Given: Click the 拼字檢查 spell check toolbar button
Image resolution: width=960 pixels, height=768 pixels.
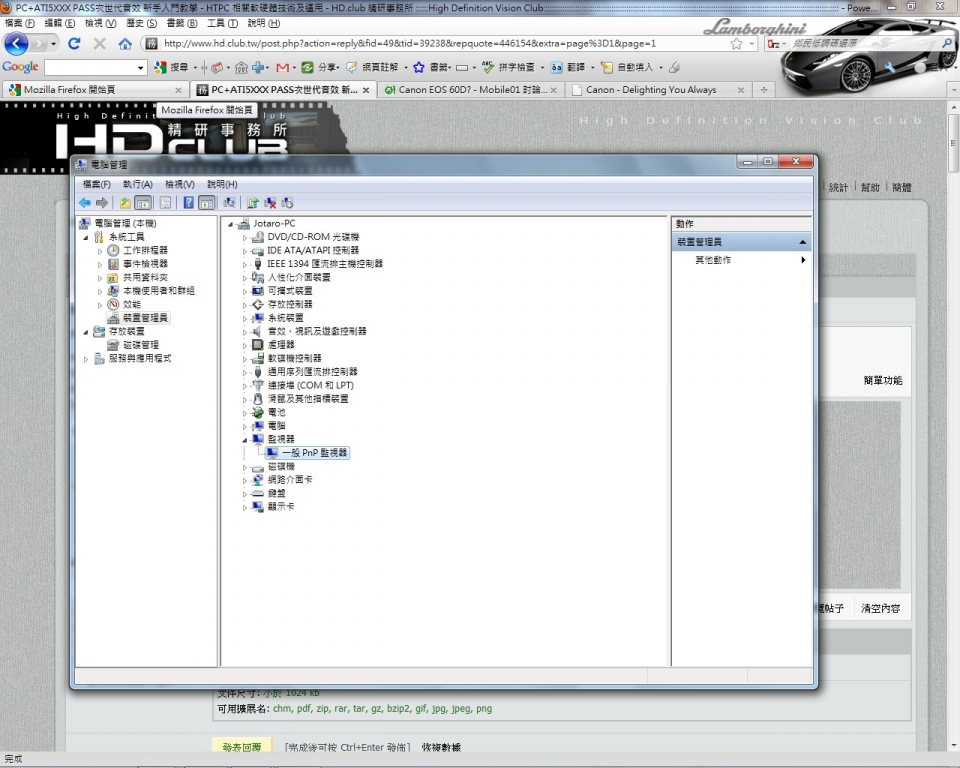Looking at the screenshot, I should 508,67.
